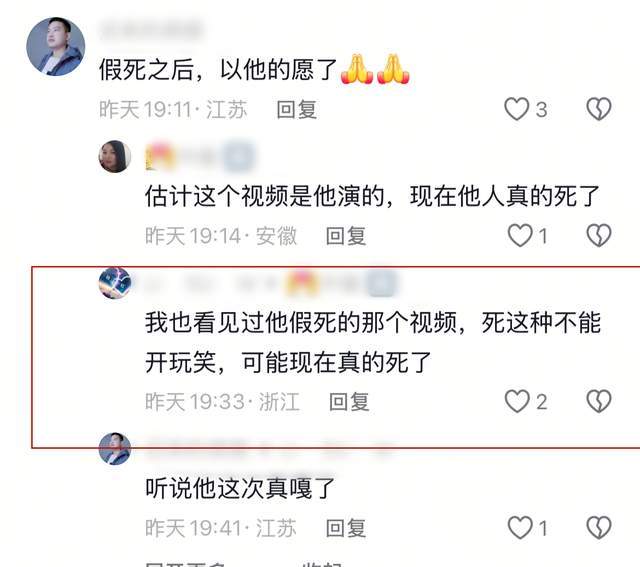Open the 安徽 commenter's woman avatar
The width and height of the screenshot is (640, 567).
click(115, 156)
